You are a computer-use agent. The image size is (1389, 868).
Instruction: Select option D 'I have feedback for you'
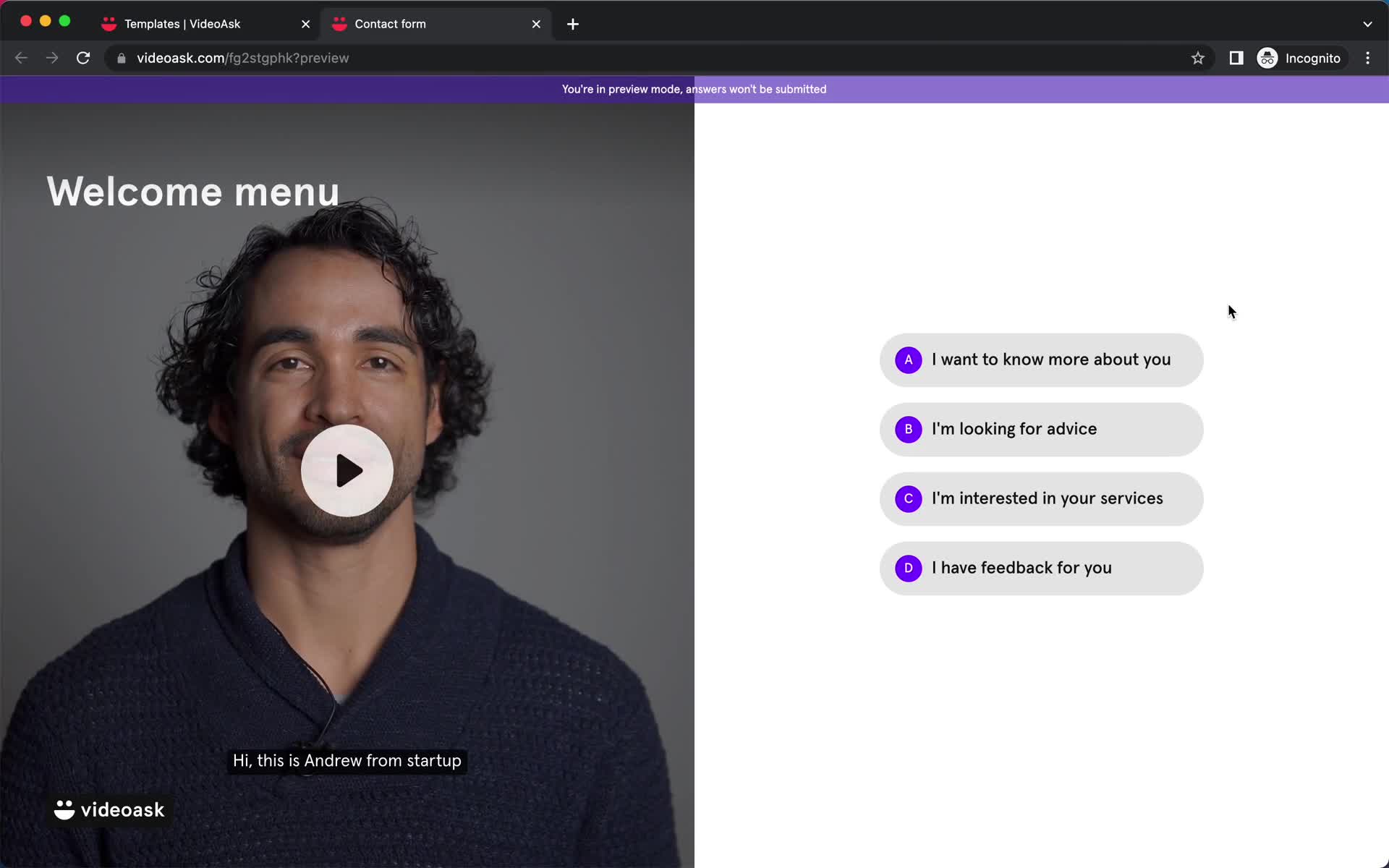1041,568
